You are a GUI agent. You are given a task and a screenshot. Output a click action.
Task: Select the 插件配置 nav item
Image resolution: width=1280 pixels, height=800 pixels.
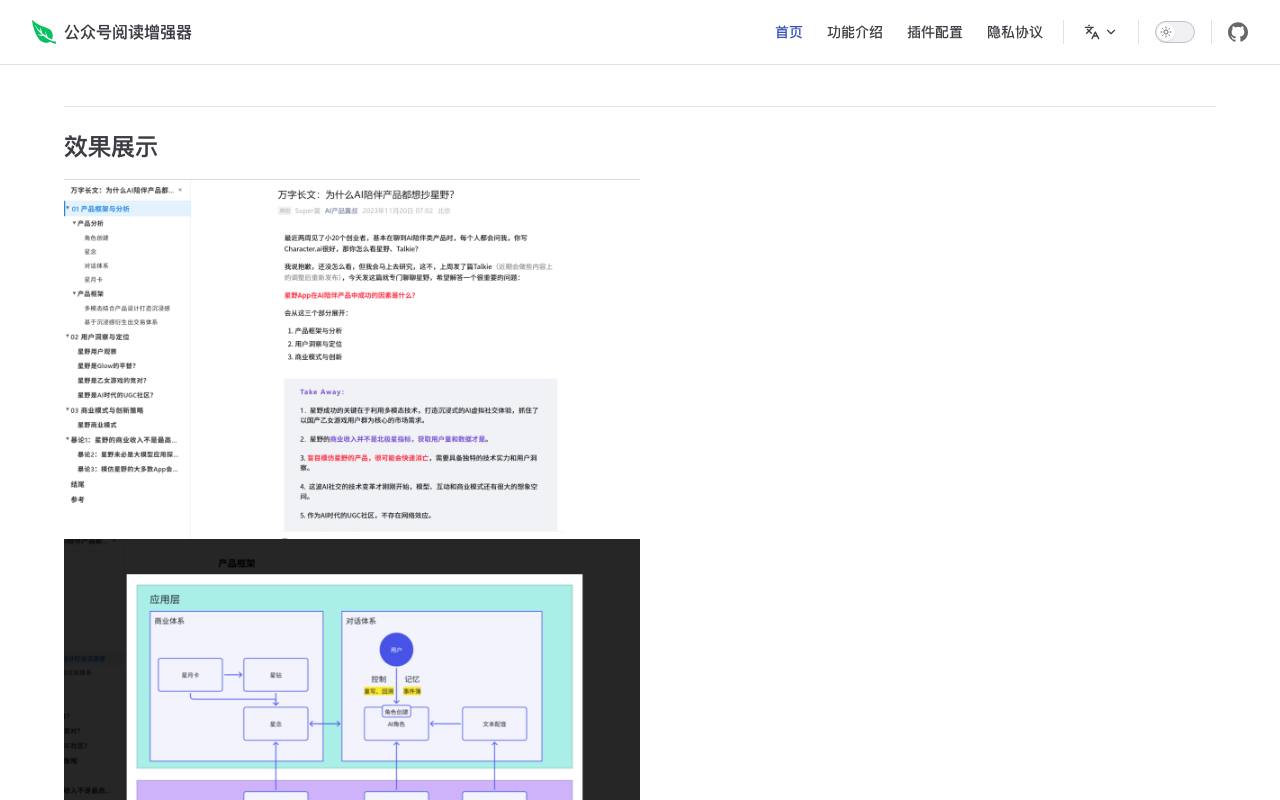[935, 32]
